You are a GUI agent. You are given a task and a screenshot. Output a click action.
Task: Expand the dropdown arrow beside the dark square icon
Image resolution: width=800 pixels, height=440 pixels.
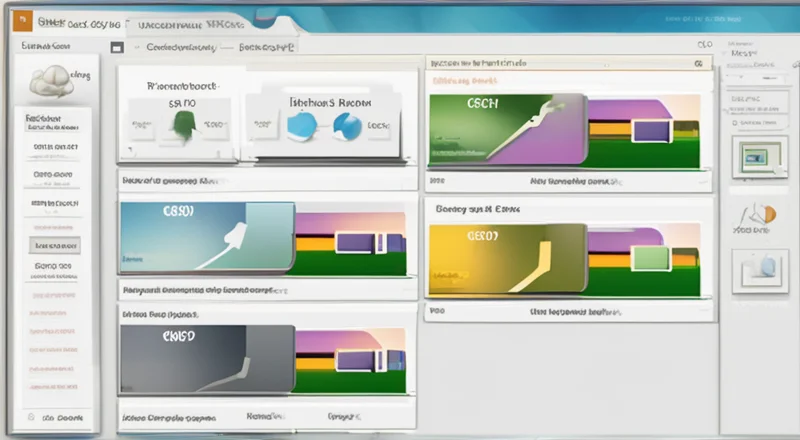pos(133,47)
